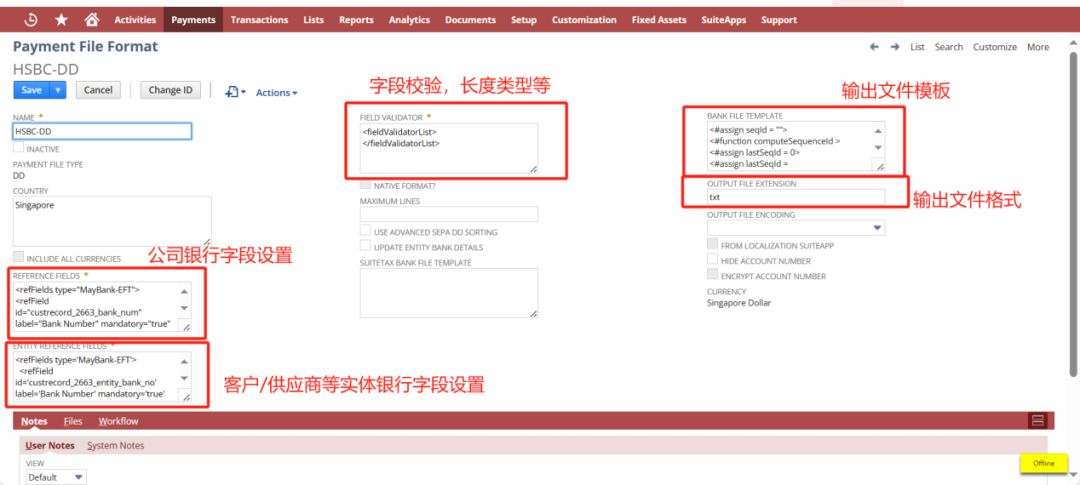Toggle the Inactive checkbox
This screenshot has width=1080, height=485.
19,147
